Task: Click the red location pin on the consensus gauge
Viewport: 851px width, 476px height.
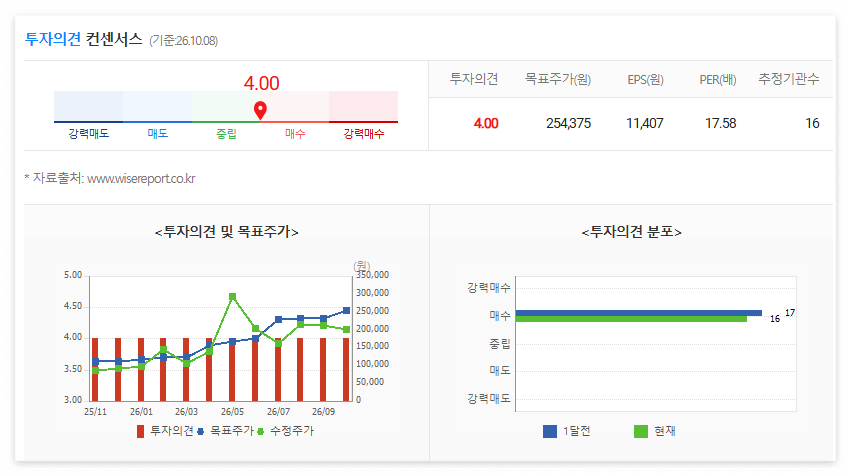Action: (x=261, y=110)
